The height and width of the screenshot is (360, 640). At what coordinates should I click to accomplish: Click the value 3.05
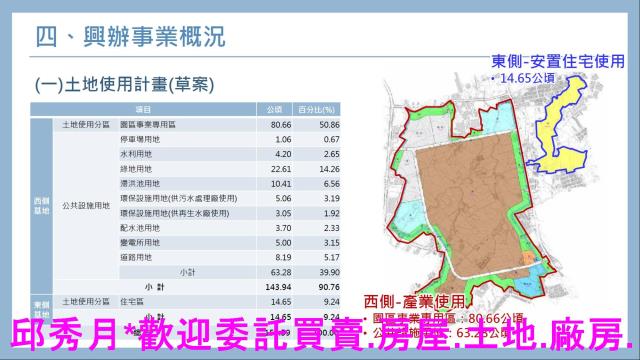click(283, 213)
